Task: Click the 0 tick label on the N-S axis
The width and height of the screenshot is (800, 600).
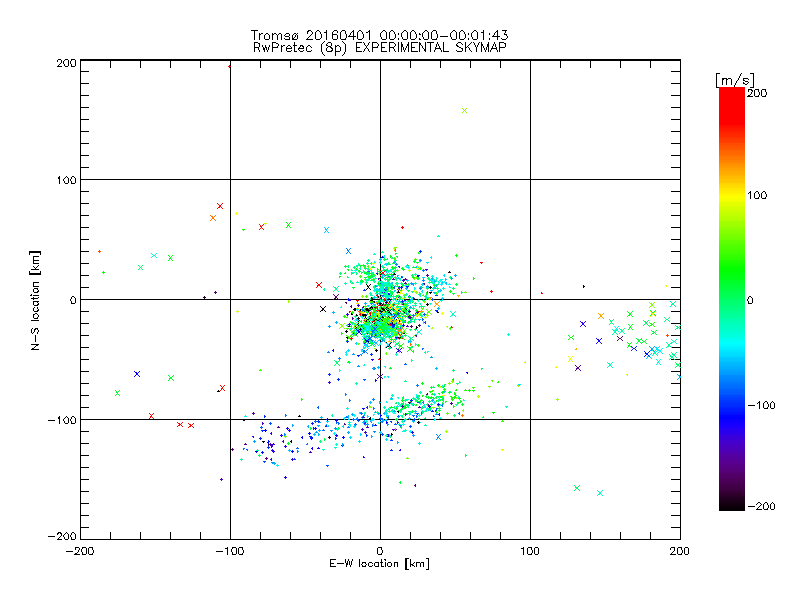Action: point(73,300)
